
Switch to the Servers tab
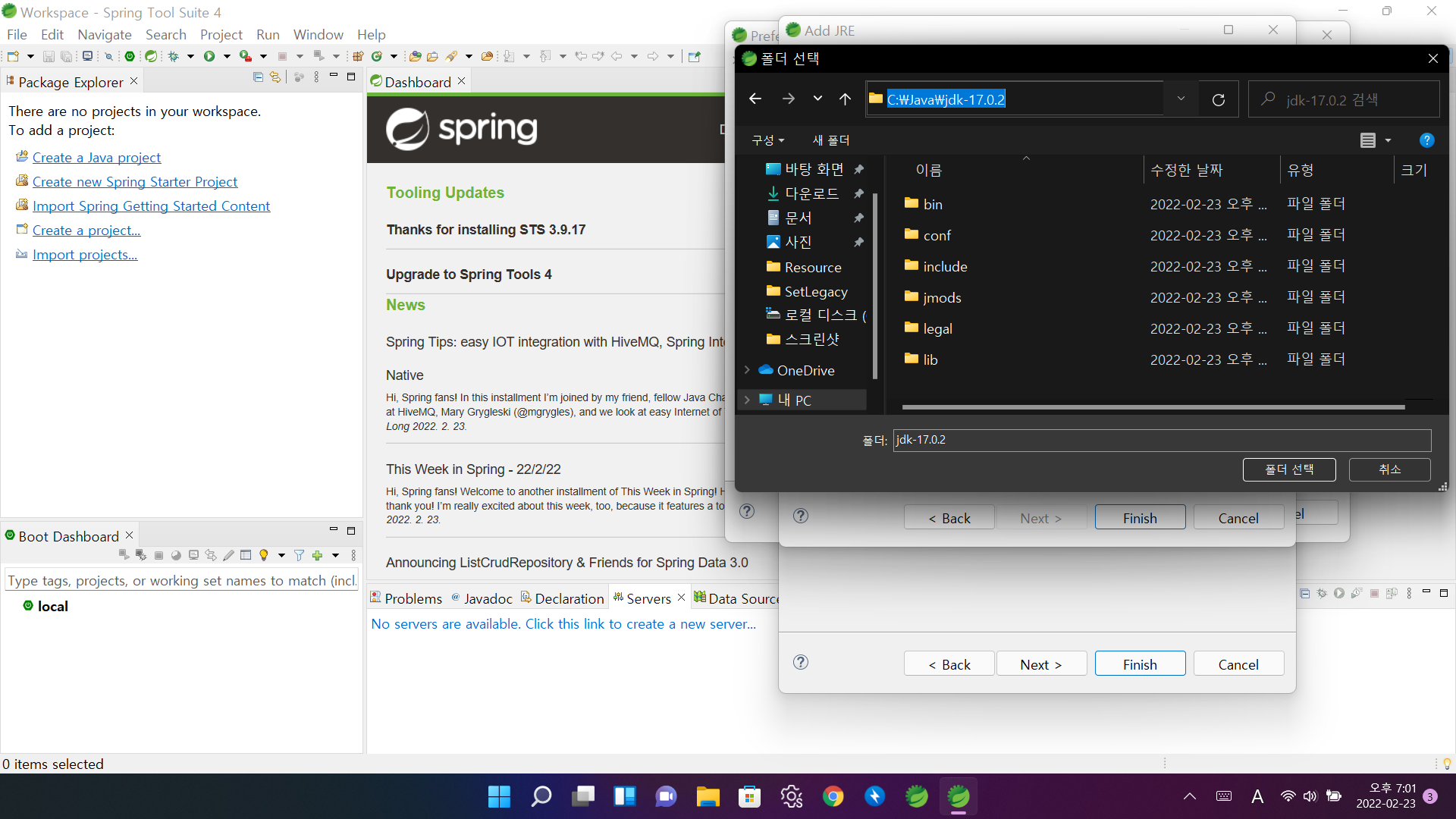(648, 598)
